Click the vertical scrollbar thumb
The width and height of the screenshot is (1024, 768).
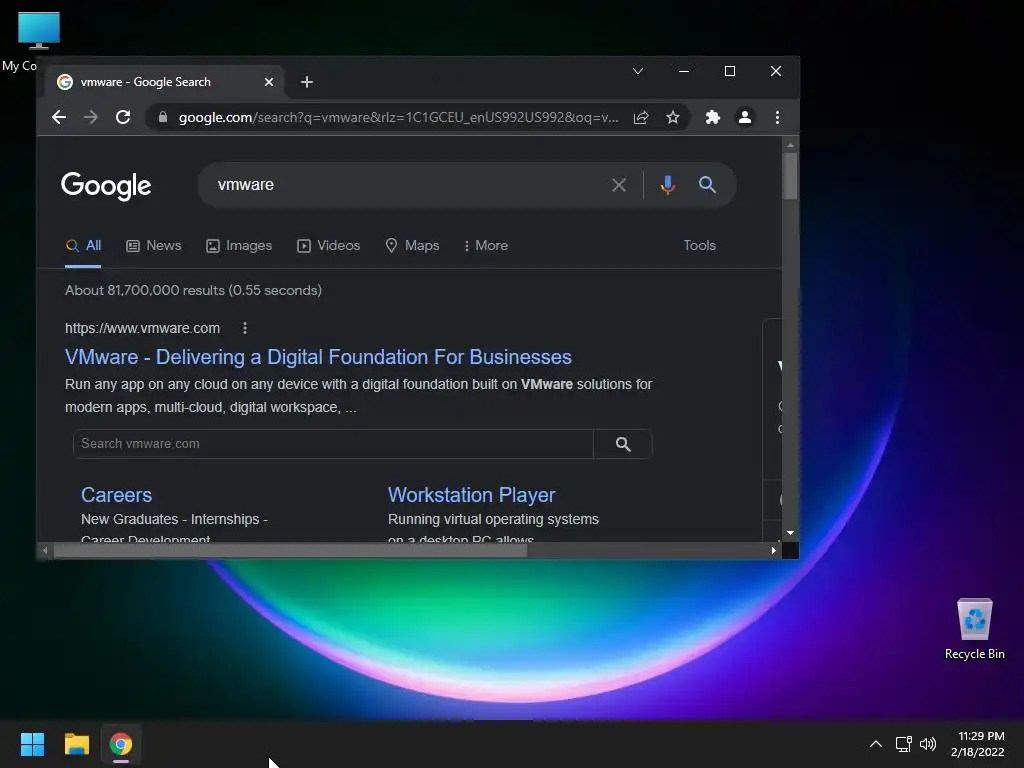click(790, 176)
